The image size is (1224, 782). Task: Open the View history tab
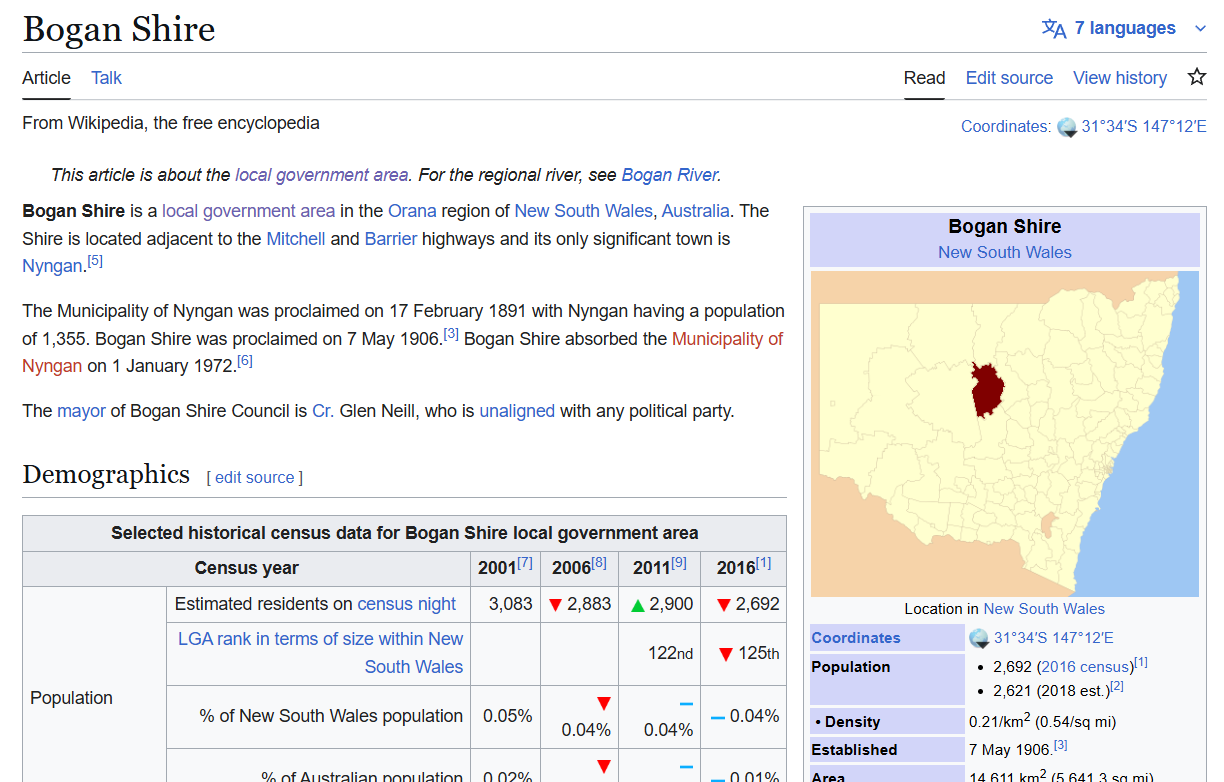tap(1120, 78)
